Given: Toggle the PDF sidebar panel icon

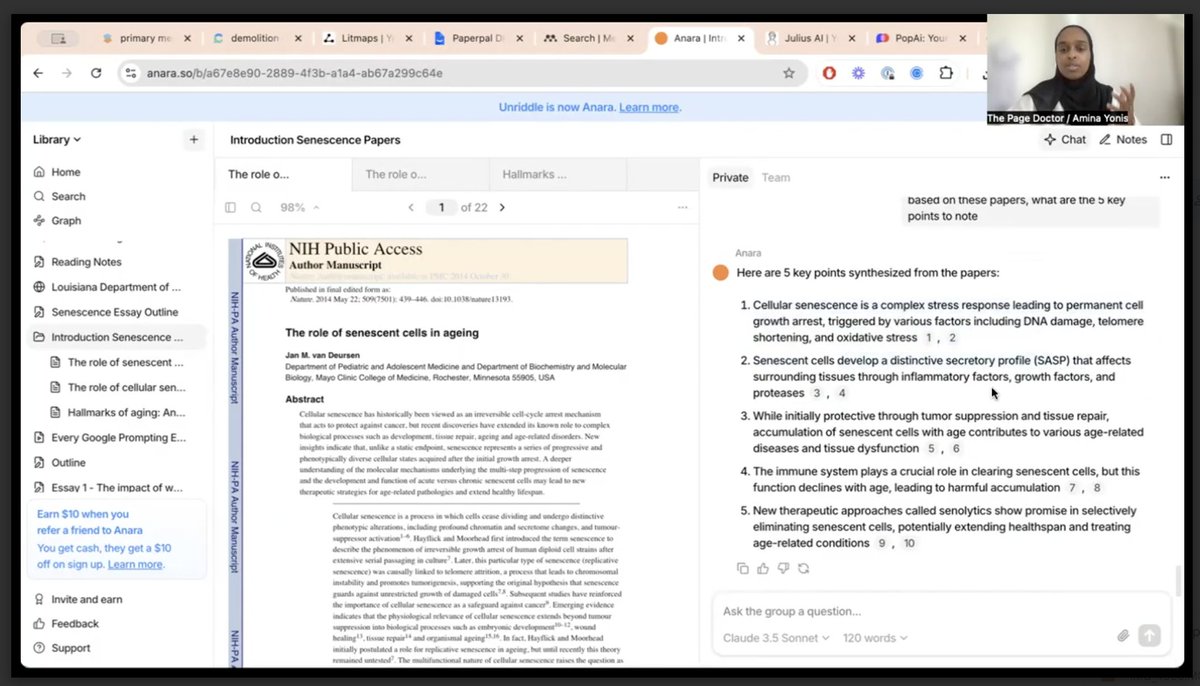Looking at the screenshot, I should (x=231, y=208).
